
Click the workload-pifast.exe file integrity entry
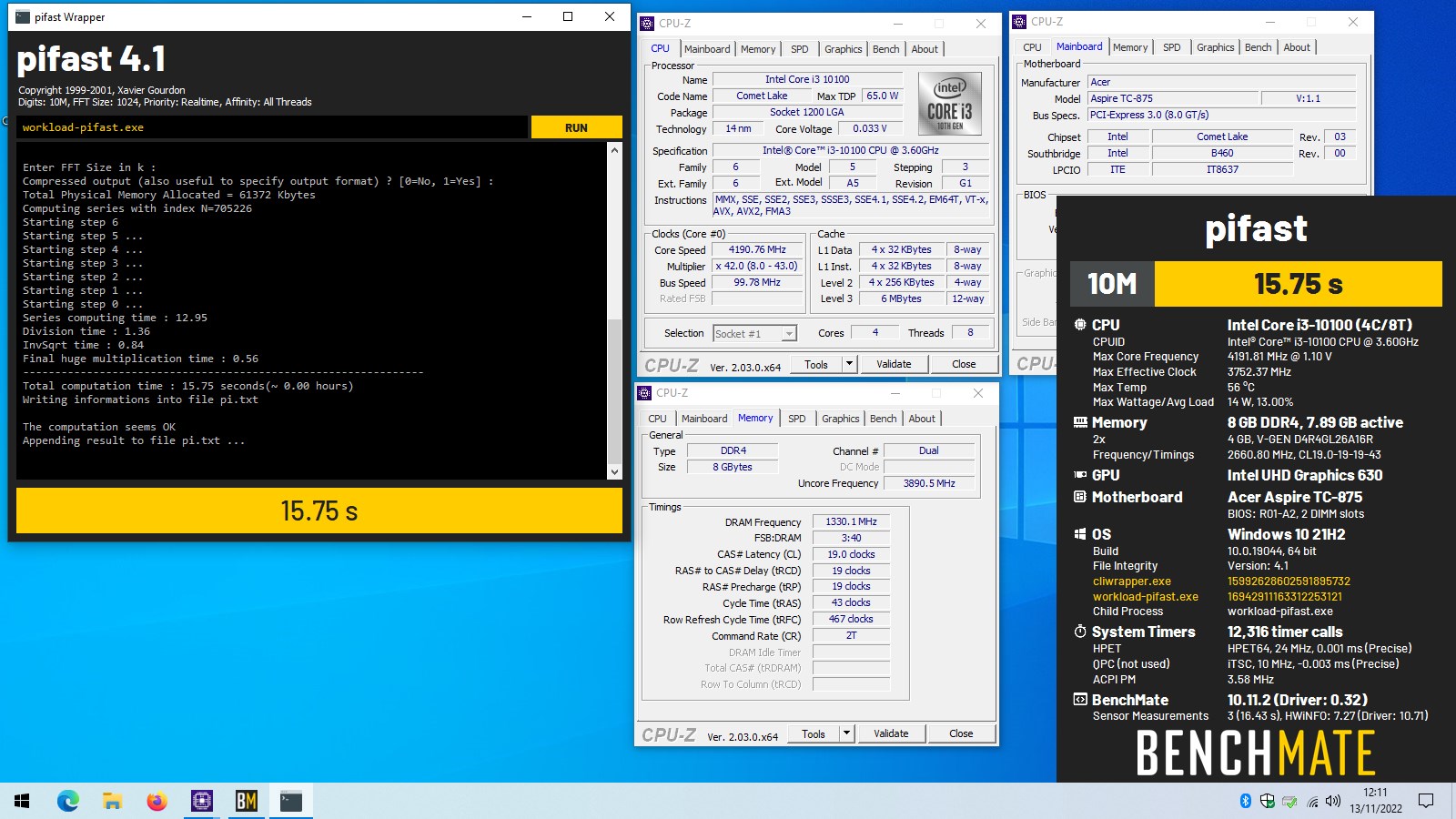pyautogui.click(x=1146, y=597)
